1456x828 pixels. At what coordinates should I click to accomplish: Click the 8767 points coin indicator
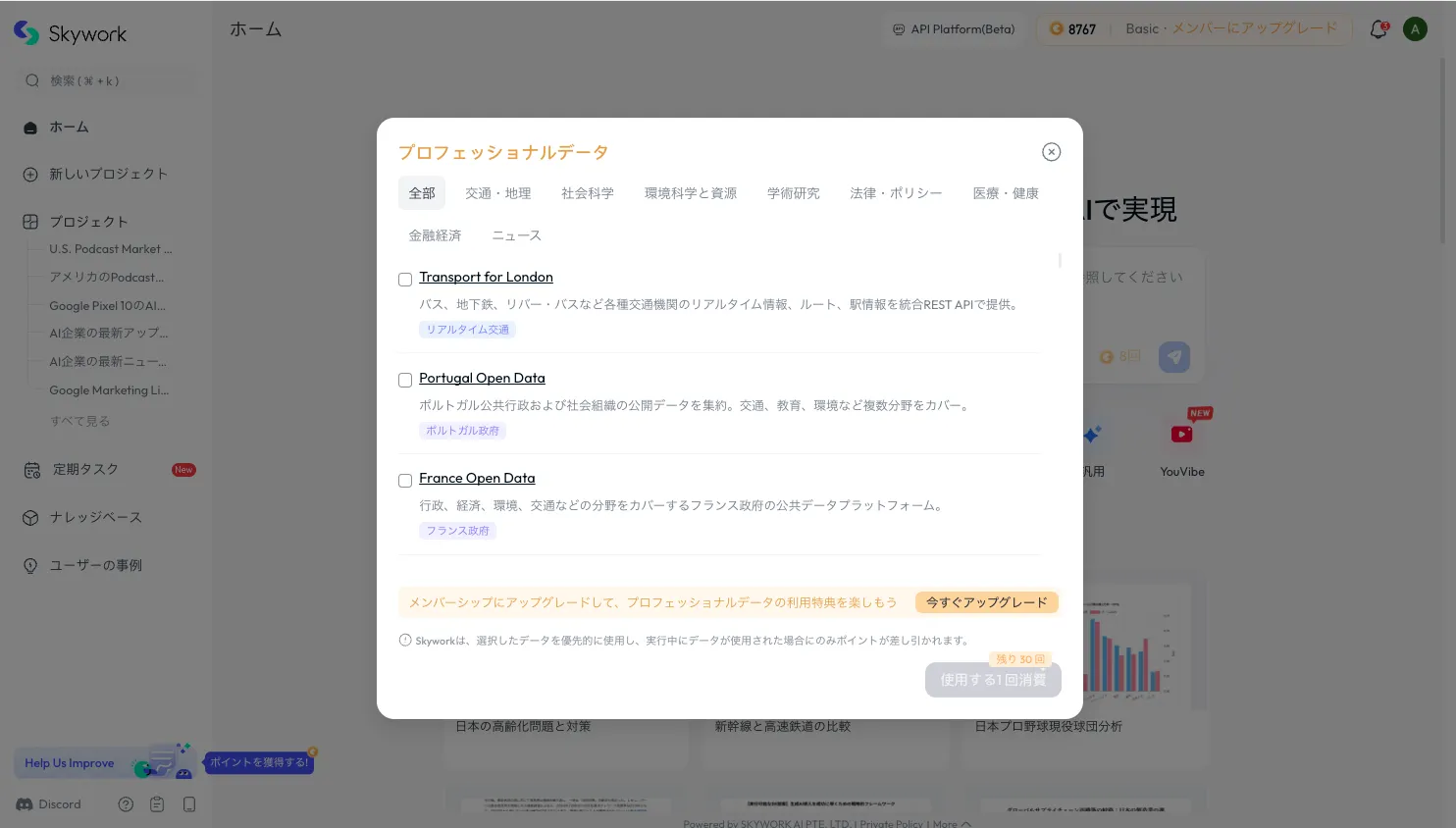click(1072, 29)
